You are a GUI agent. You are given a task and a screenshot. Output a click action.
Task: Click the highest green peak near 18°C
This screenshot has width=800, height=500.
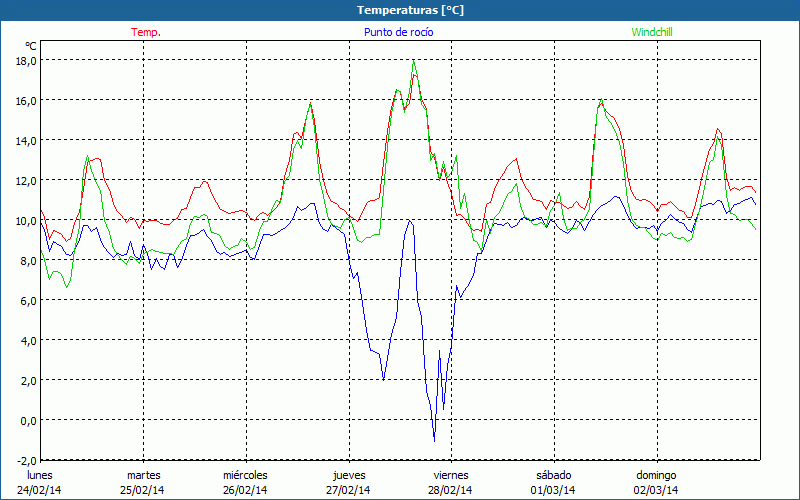[x=413, y=61]
